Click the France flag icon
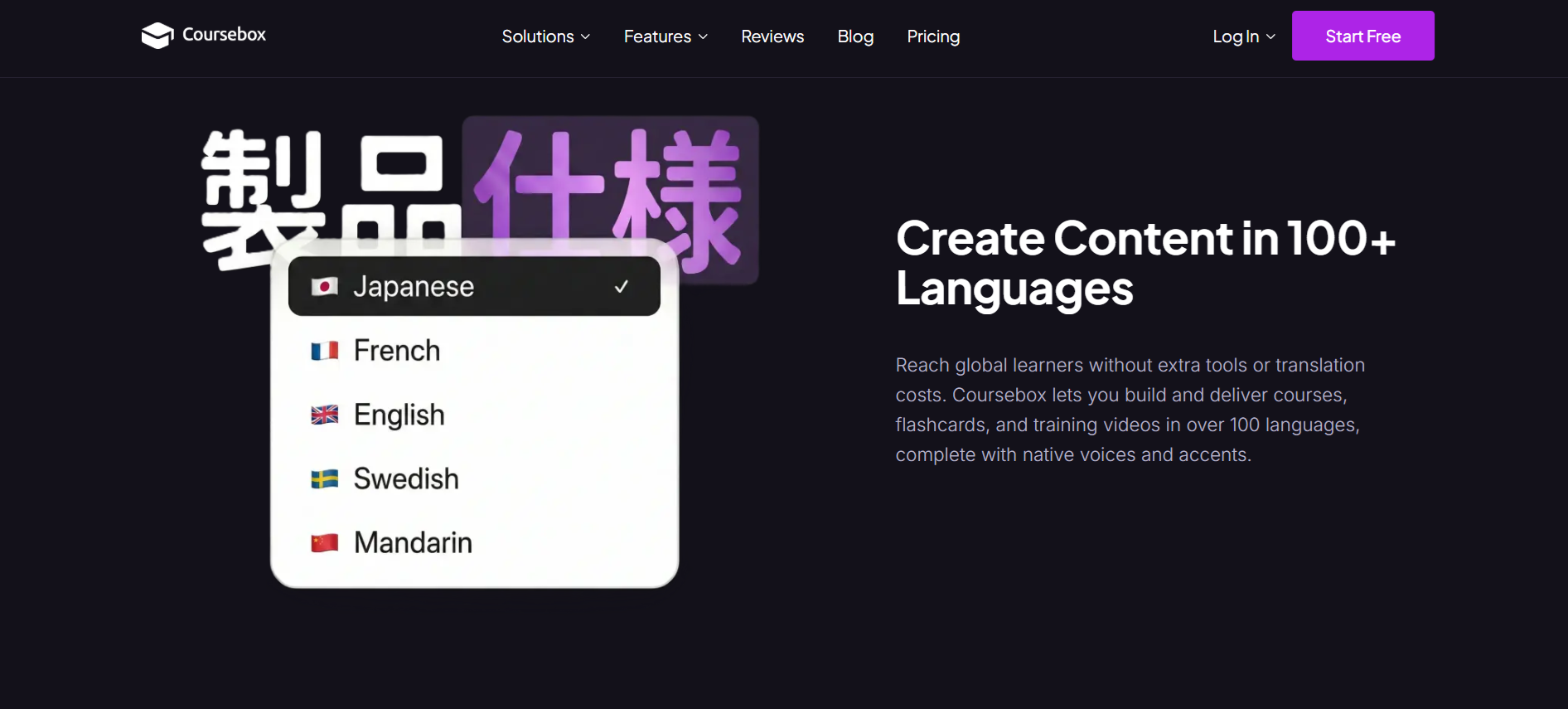 (324, 351)
